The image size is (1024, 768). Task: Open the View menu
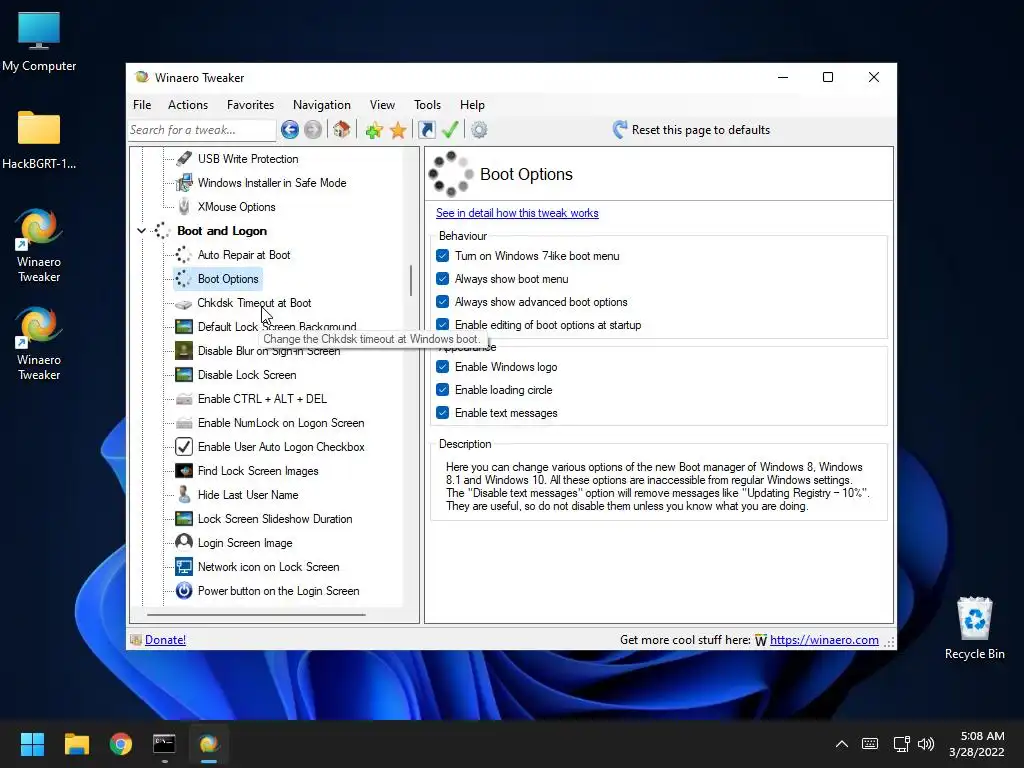382,104
